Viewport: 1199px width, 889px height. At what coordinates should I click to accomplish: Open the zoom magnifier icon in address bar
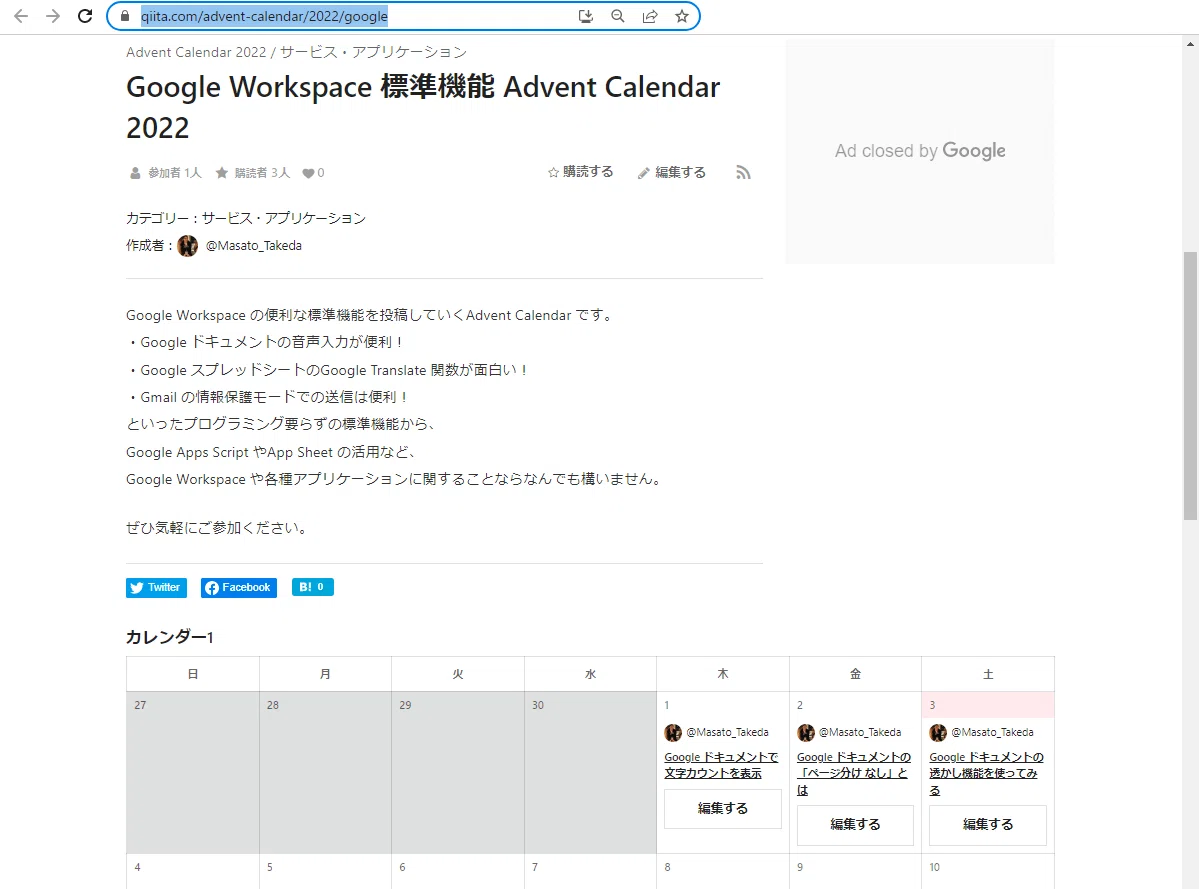click(618, 16)
